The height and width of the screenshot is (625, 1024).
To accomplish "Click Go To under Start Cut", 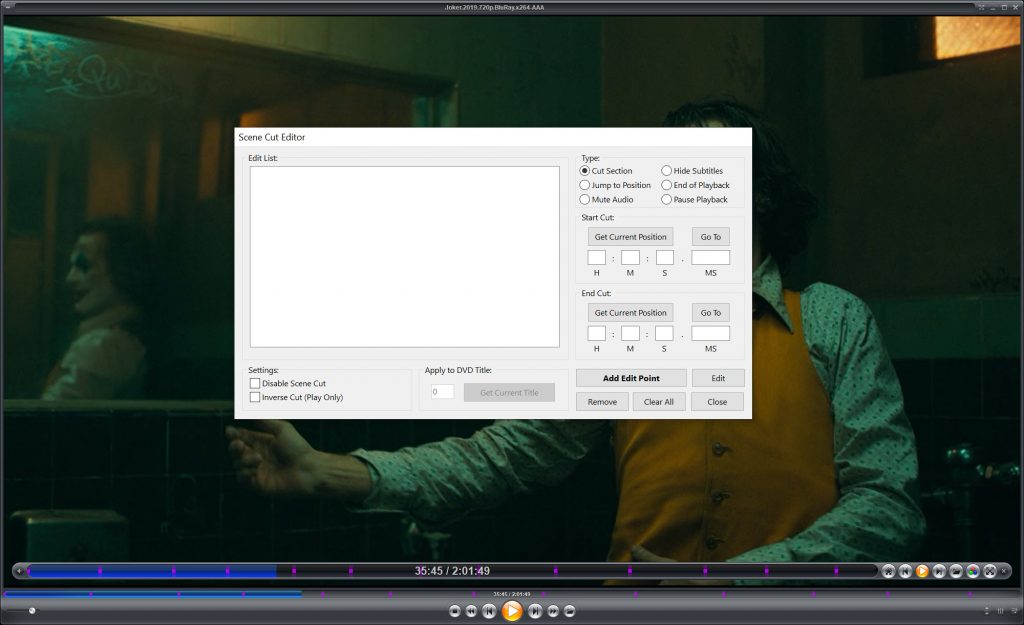I will (711, 236).
